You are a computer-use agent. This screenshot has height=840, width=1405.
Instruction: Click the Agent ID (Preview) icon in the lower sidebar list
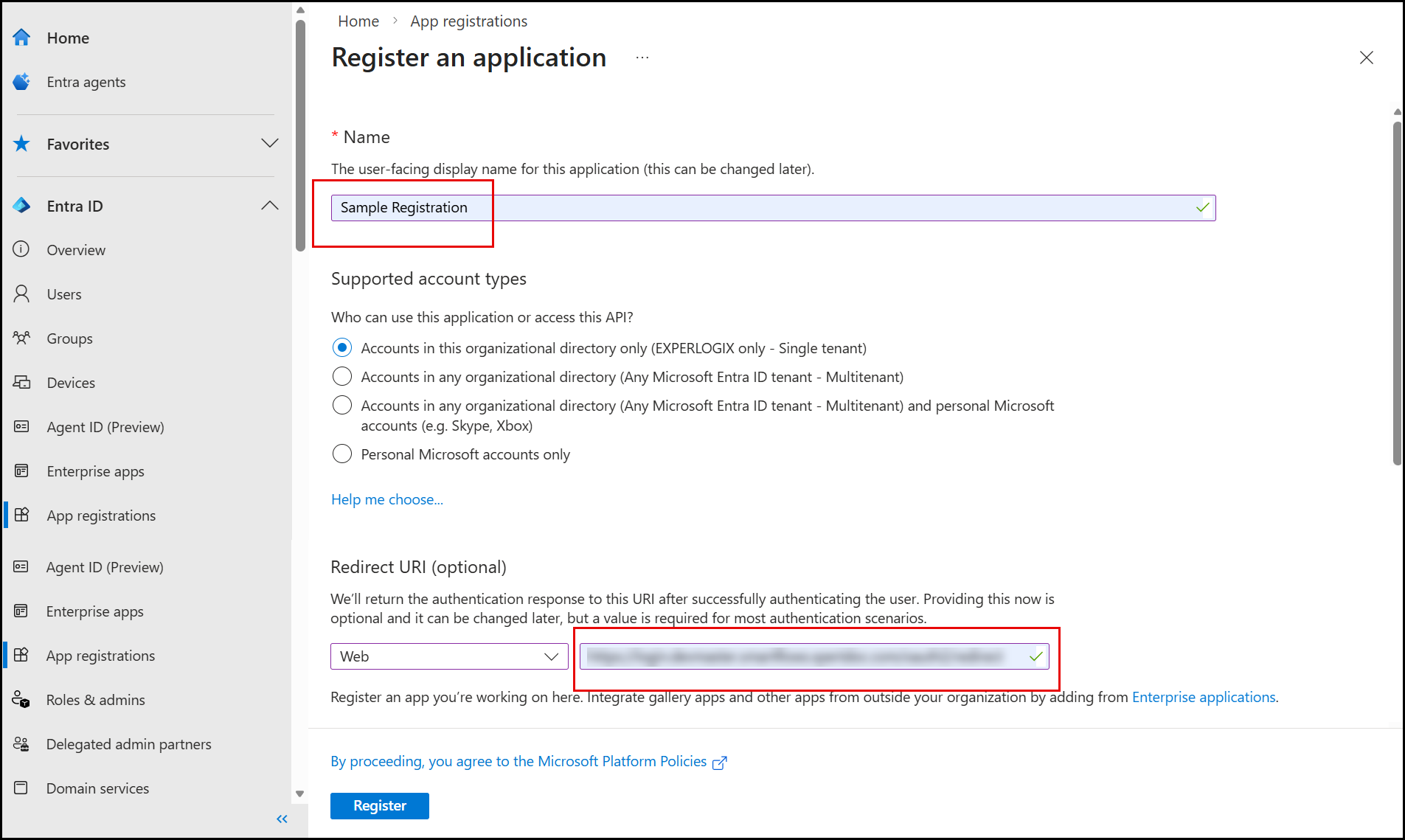21,566
